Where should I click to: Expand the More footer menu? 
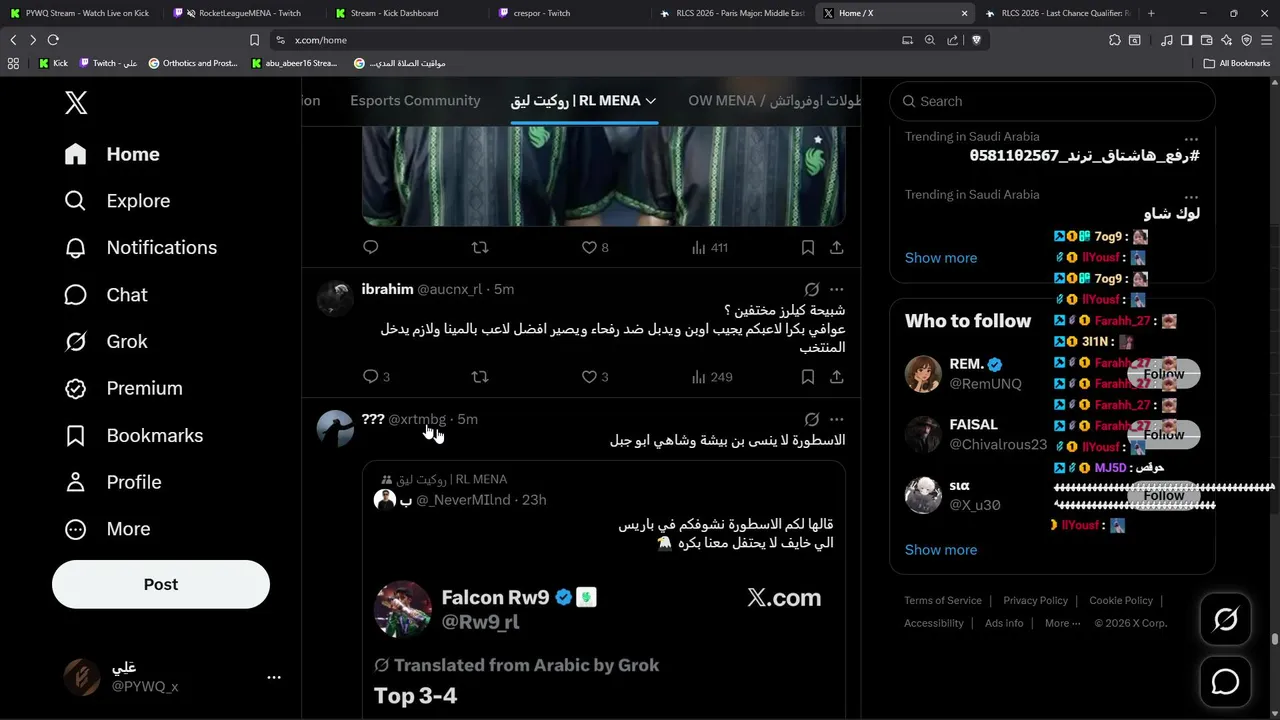[x=1062, y=623]
